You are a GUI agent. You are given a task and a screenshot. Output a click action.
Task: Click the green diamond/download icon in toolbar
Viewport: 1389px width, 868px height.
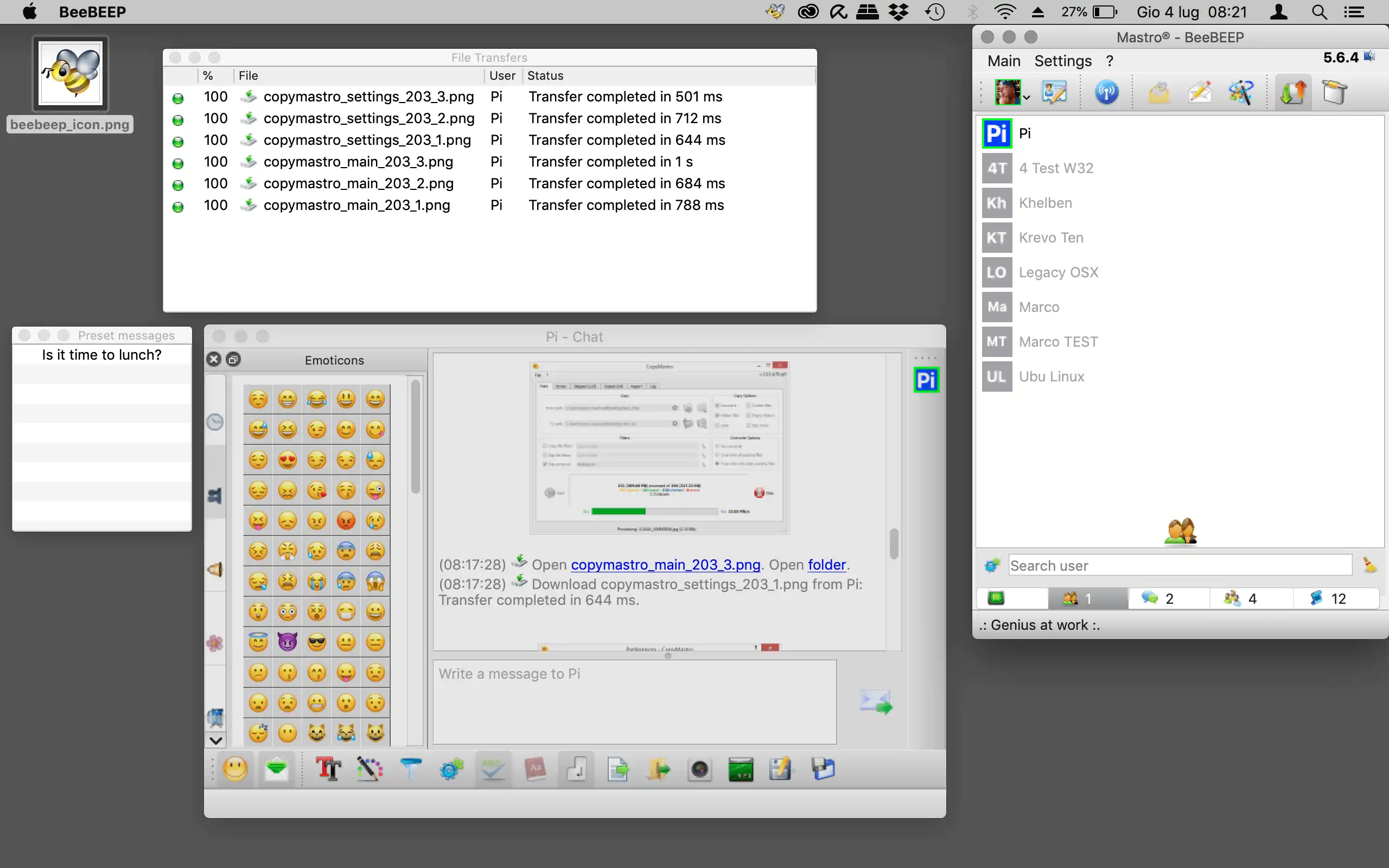(278, 770)
